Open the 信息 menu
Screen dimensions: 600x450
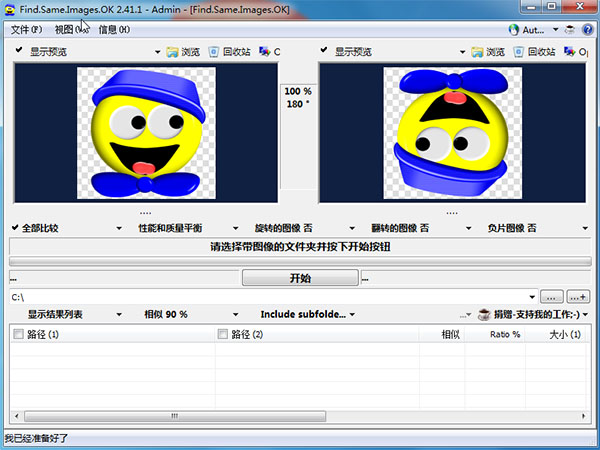[x=114, y=30]
